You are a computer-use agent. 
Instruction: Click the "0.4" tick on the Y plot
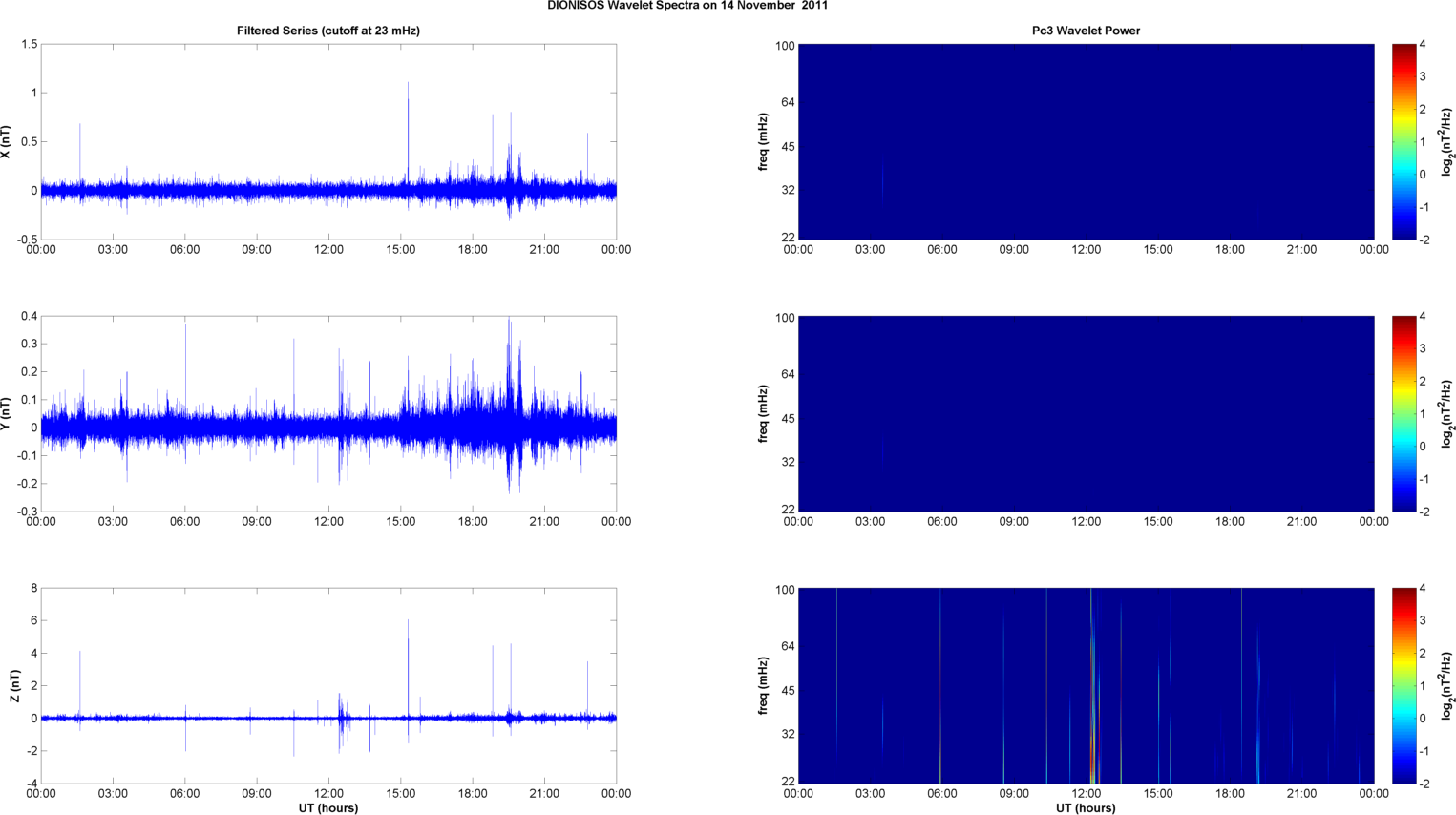click(29, 317)
